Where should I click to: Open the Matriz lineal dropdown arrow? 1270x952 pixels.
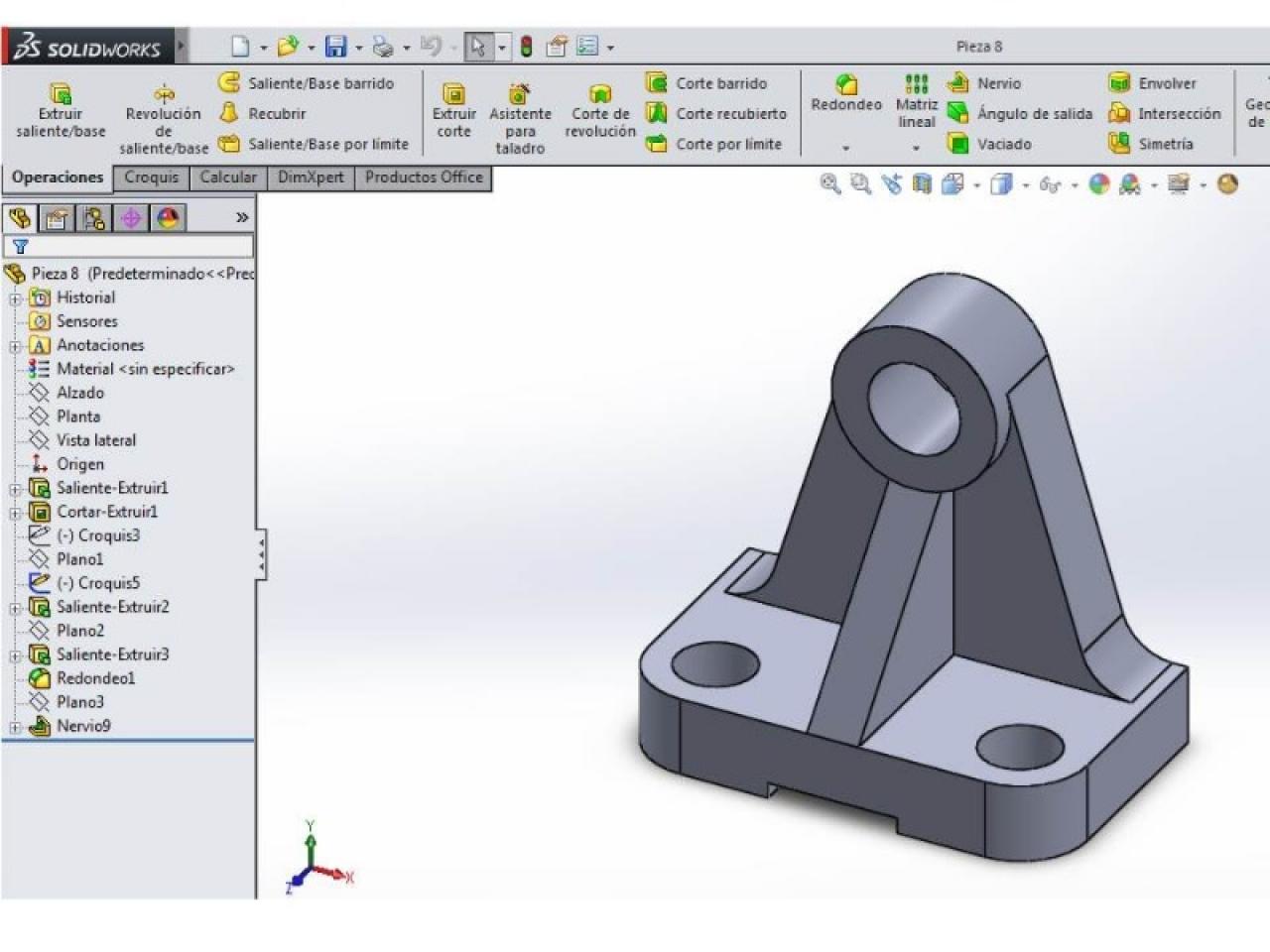[916, 148]
